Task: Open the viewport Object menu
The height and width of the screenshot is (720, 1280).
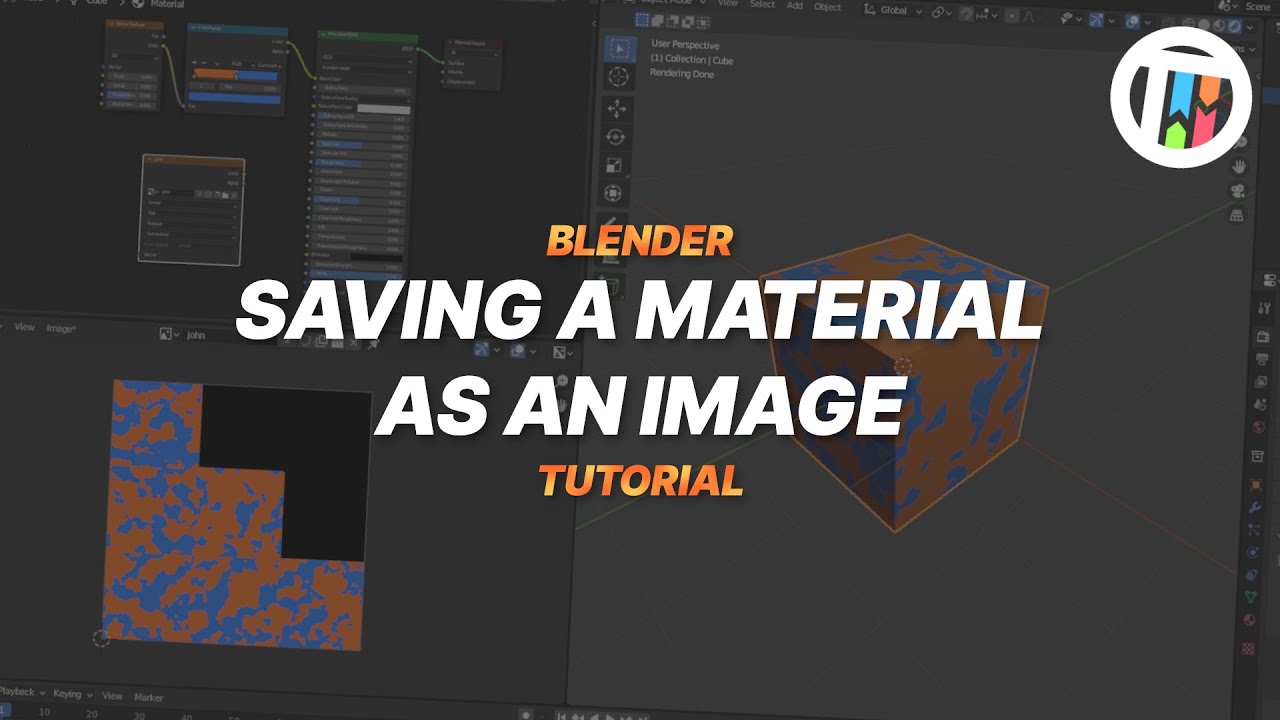Action: coord(827,6)
